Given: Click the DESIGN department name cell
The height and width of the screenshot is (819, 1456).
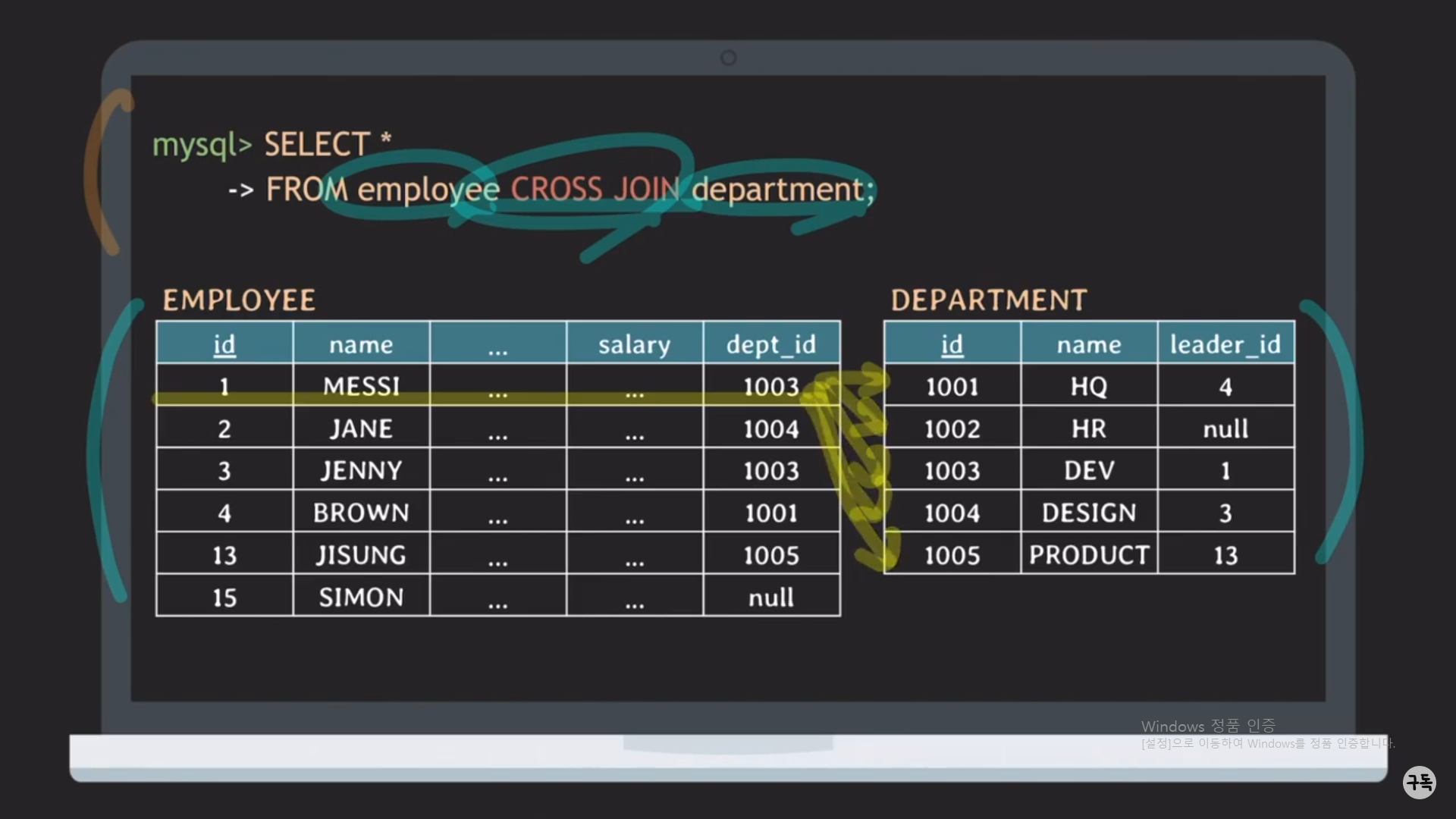Looking at the screenshot, I should (1089, 513).
